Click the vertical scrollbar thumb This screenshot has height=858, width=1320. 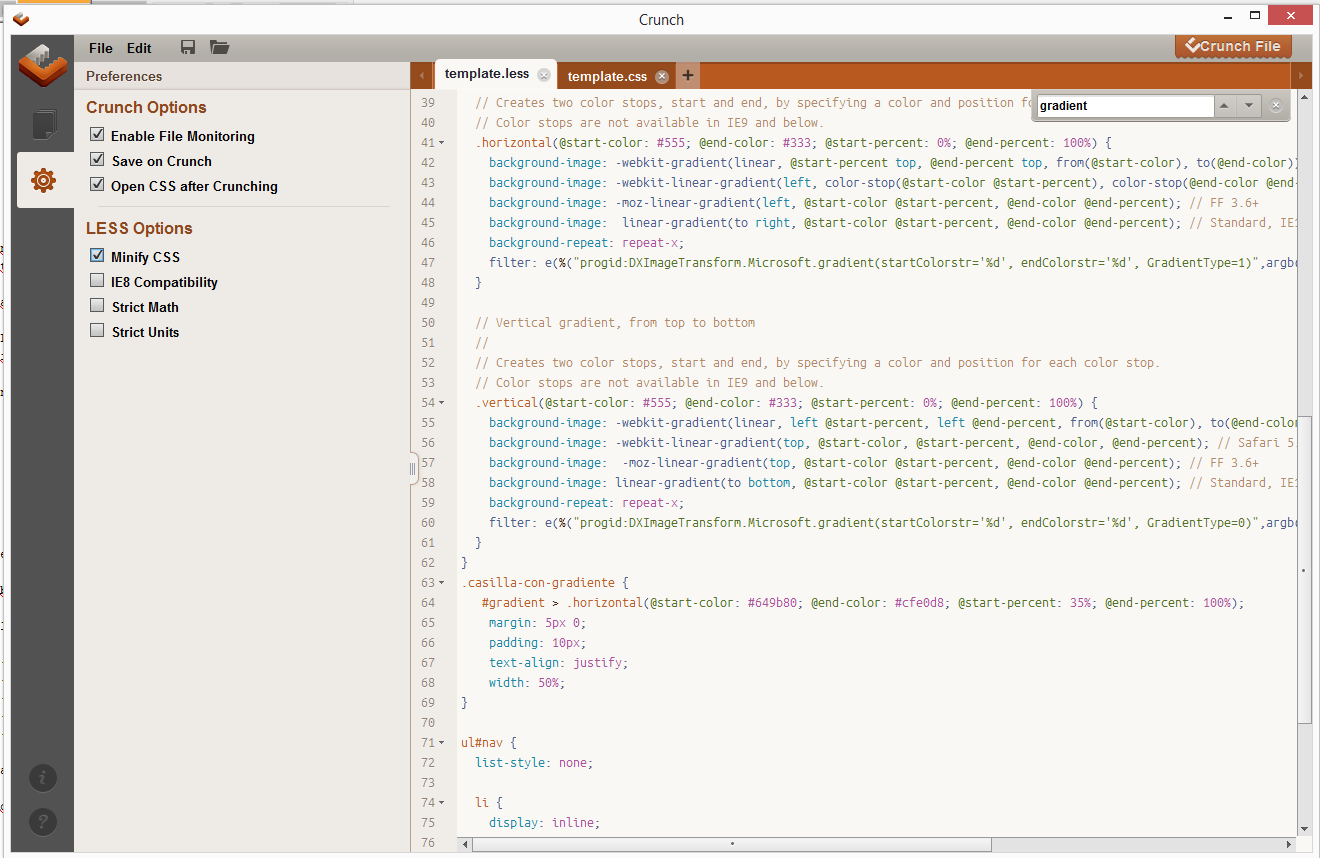click(1304, 570)
